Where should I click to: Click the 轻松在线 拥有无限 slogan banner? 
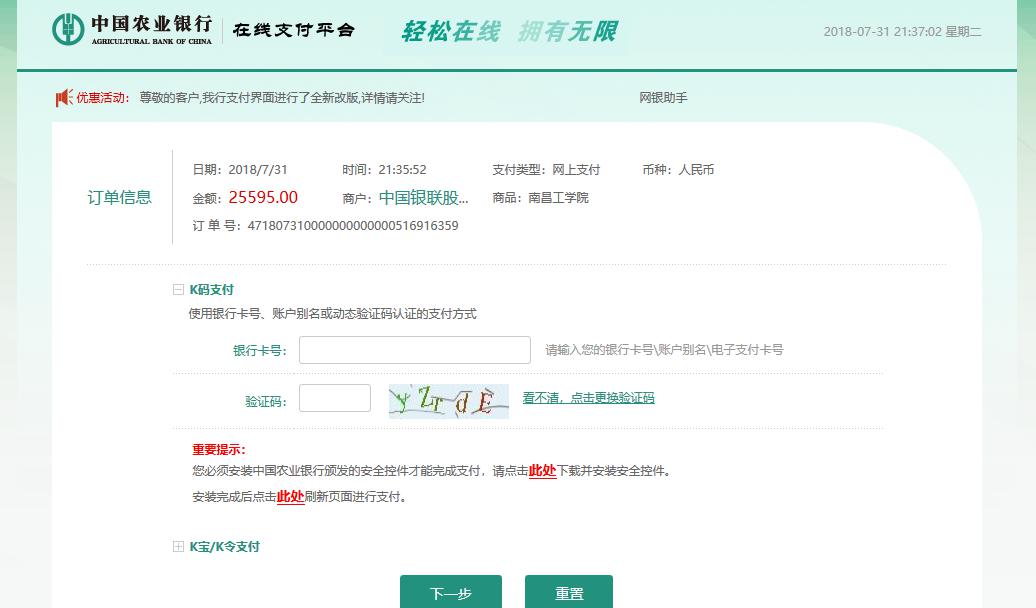click(x=509, y=31)
